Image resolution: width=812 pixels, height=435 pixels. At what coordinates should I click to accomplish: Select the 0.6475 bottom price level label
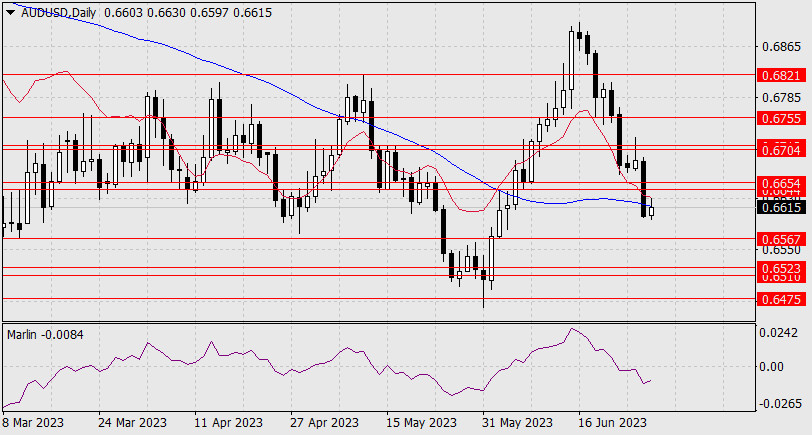point(781,298)
